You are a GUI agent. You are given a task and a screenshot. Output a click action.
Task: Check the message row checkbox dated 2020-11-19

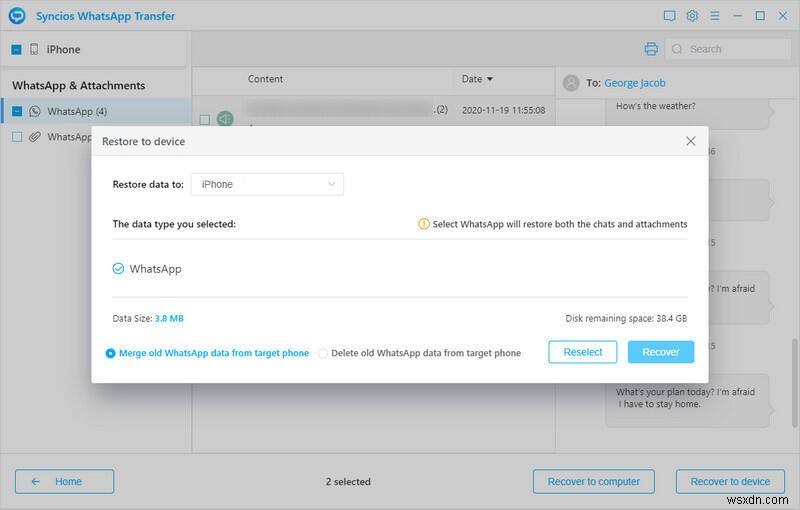(205, 120)
